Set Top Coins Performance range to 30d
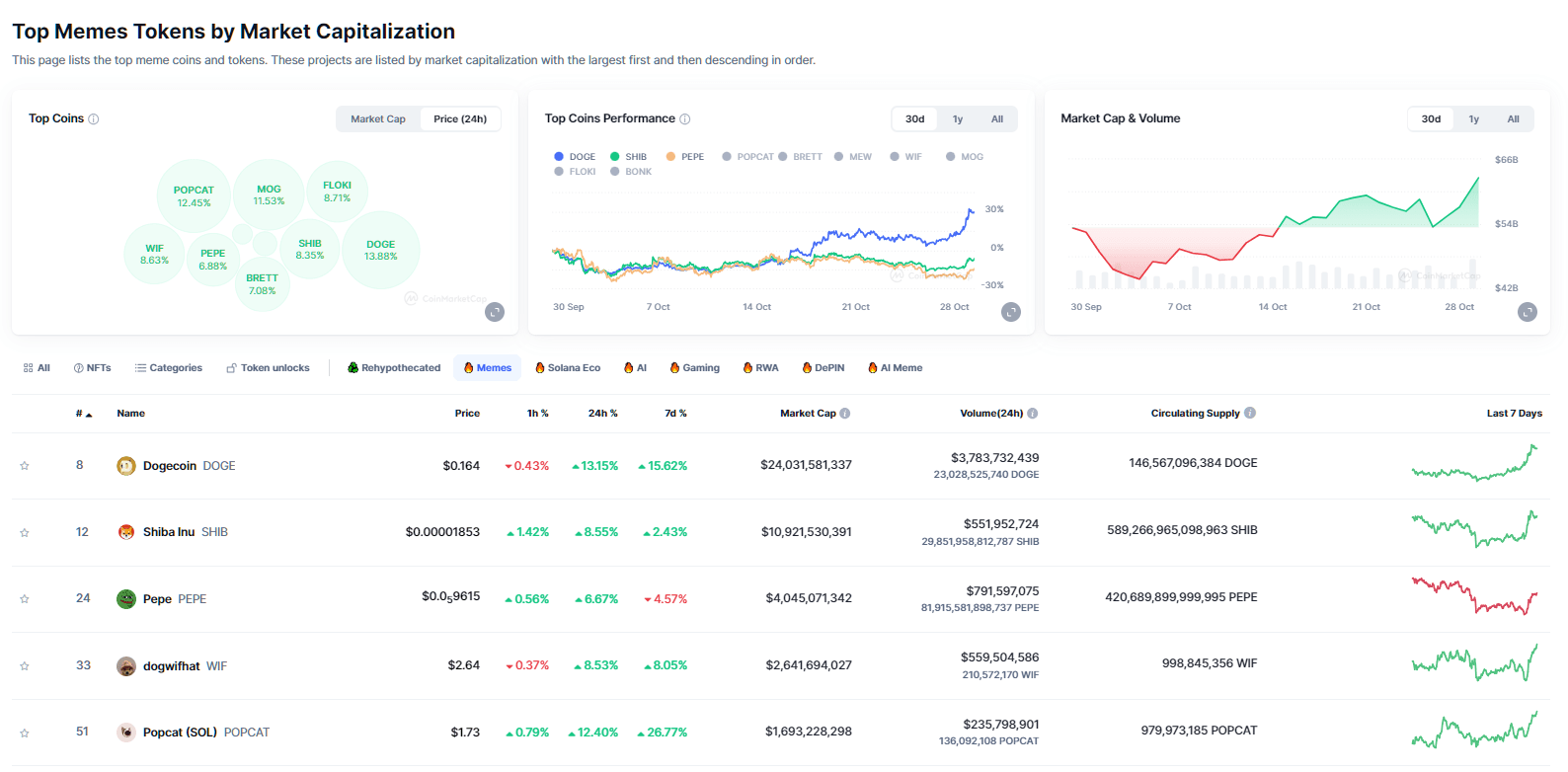1568x772 pixels. coord(915,119)
